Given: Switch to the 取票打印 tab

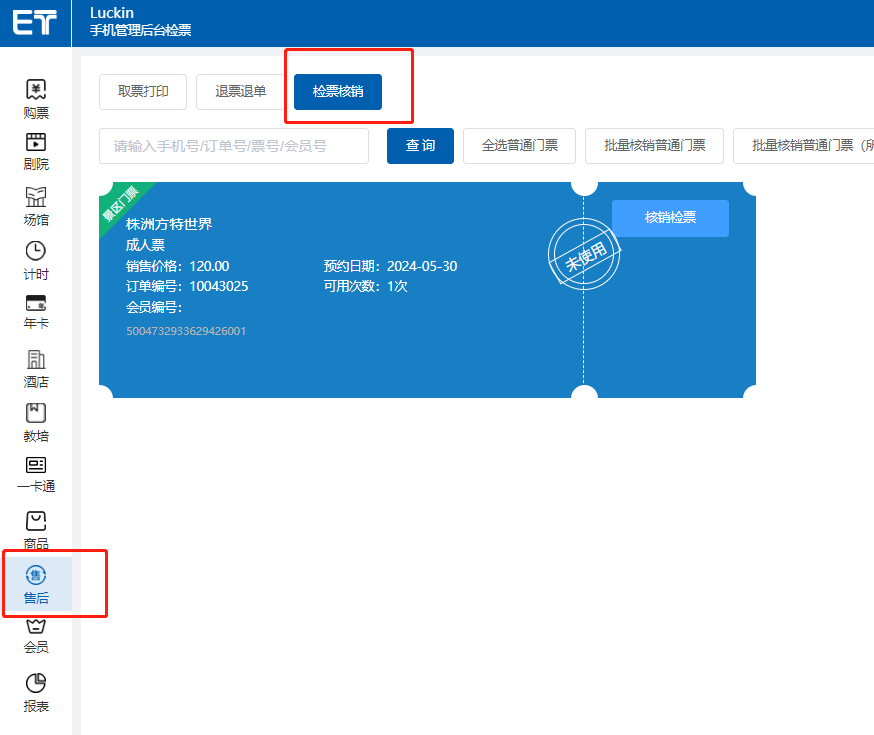Looking at the screenshot, I should [x=143, y=92].
